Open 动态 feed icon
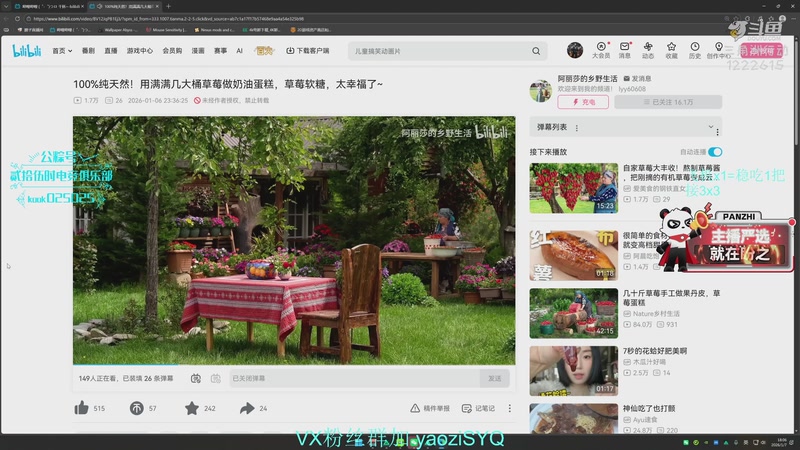Image resolution: width=800 pixels, height=450 pixels. click(648, 51)
